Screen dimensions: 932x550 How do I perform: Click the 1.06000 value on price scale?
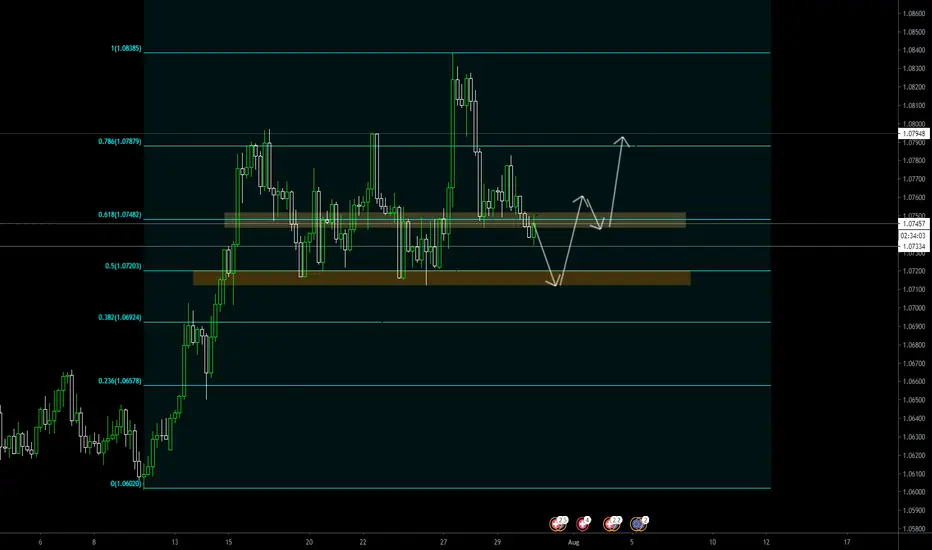click(914, 492)
